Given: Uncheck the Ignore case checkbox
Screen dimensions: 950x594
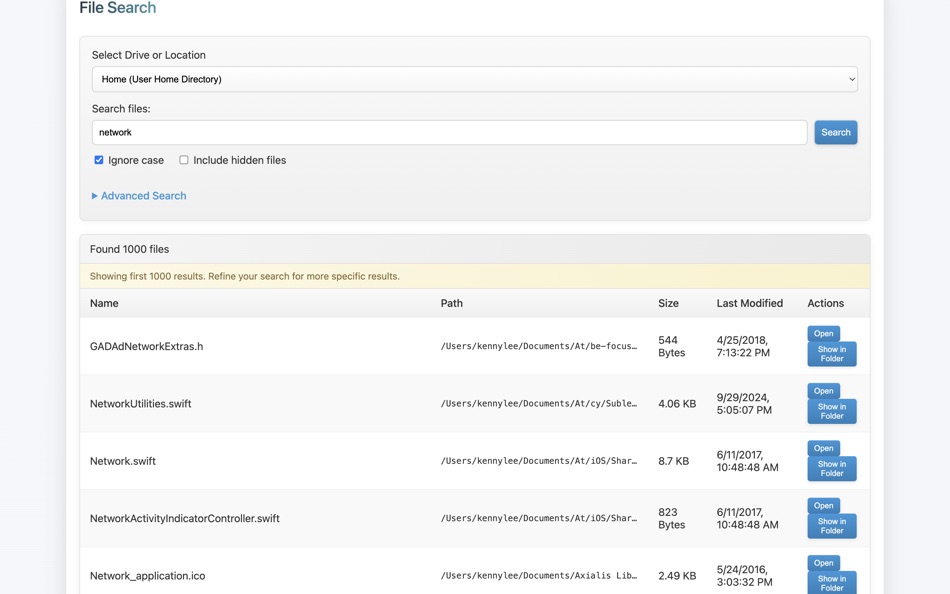Looking at the screenshot, I should 99,160.
